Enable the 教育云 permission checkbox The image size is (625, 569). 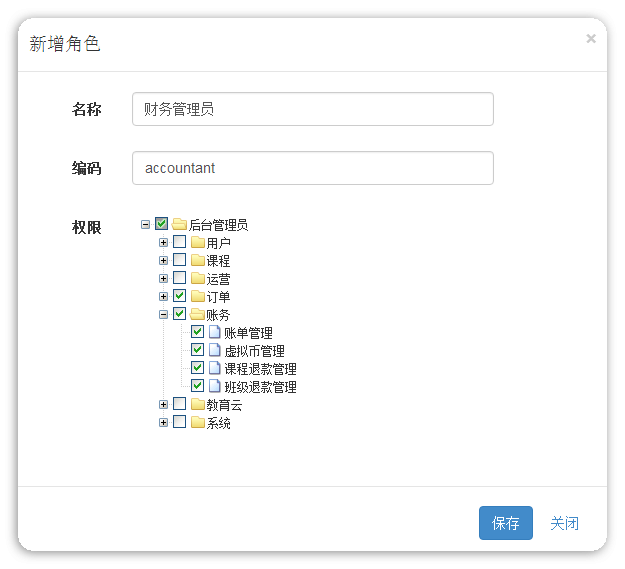(179, 404)
